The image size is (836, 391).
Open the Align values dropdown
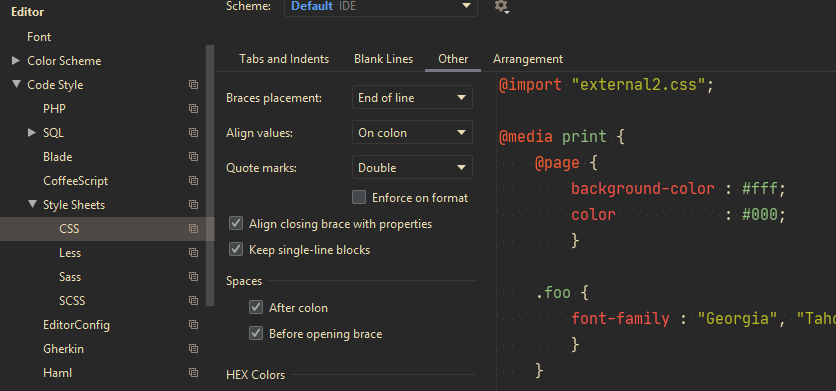[412, 132]
